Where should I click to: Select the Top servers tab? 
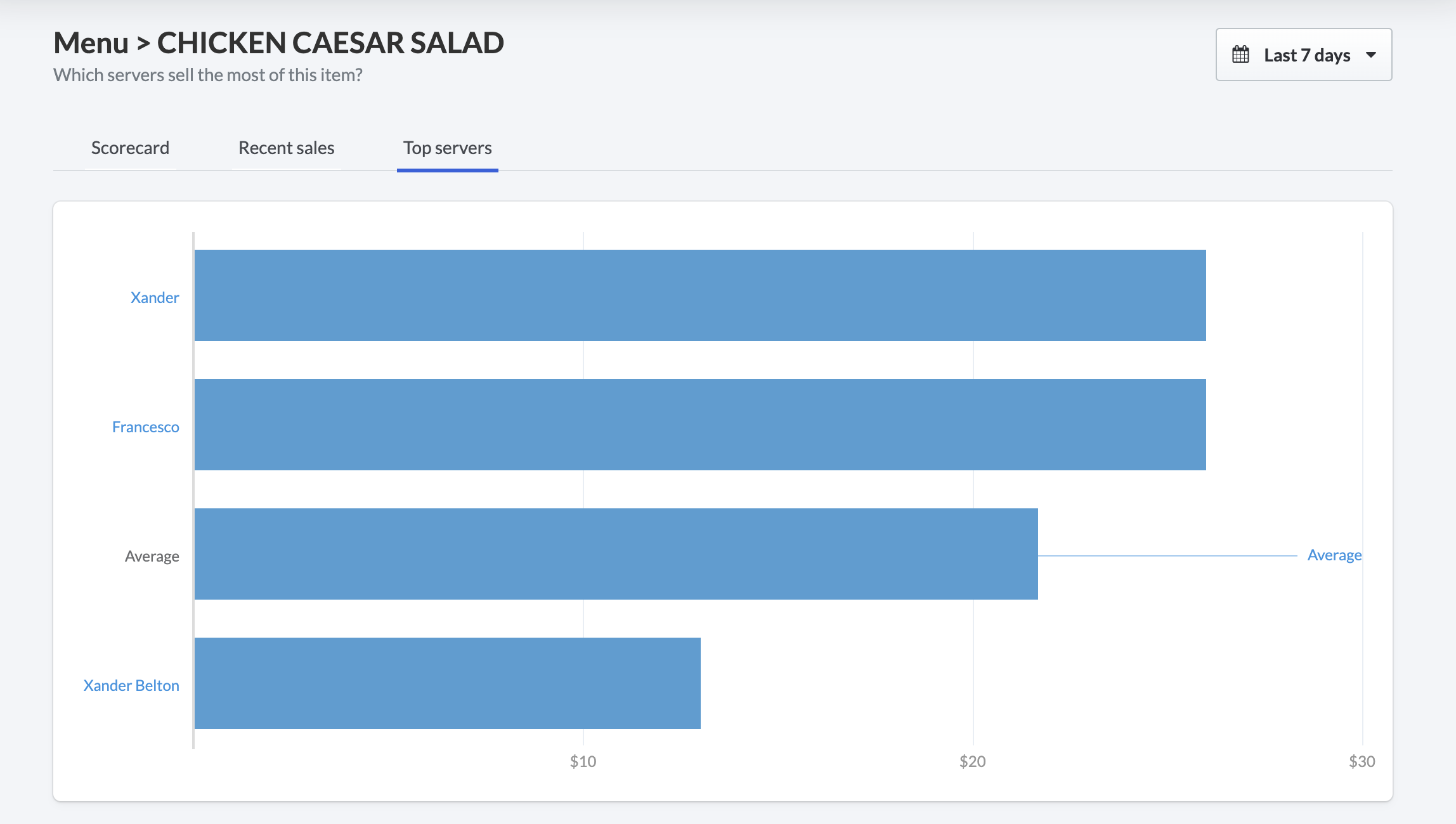(447, 148)
